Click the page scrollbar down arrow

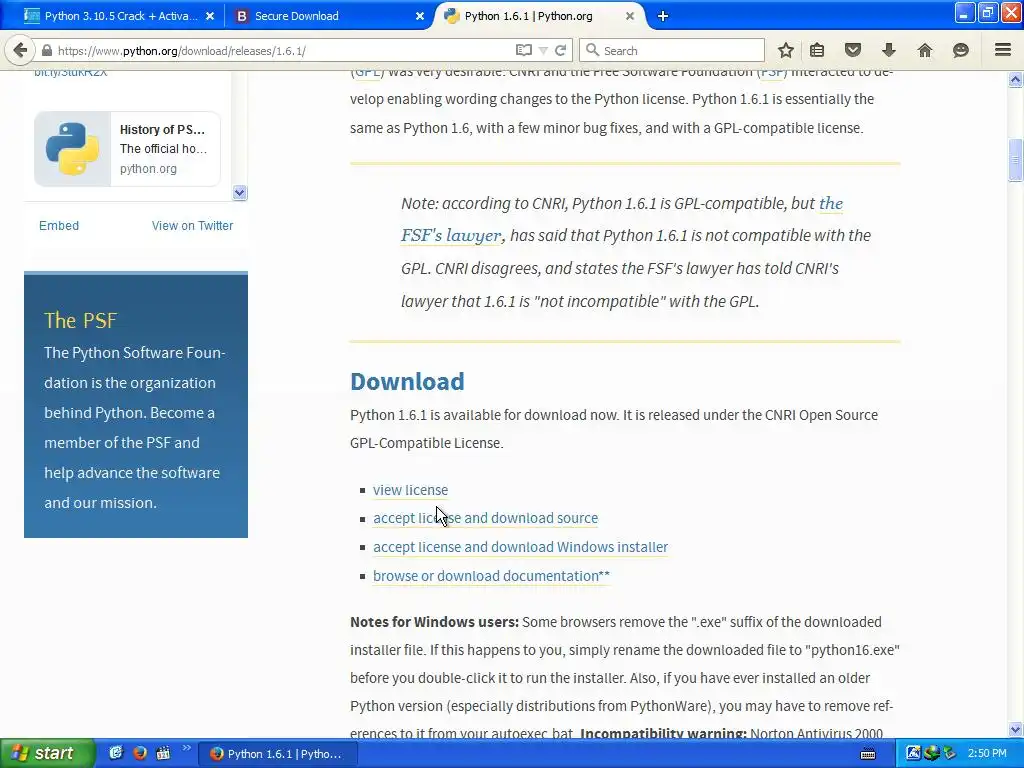coord(1015,729)
